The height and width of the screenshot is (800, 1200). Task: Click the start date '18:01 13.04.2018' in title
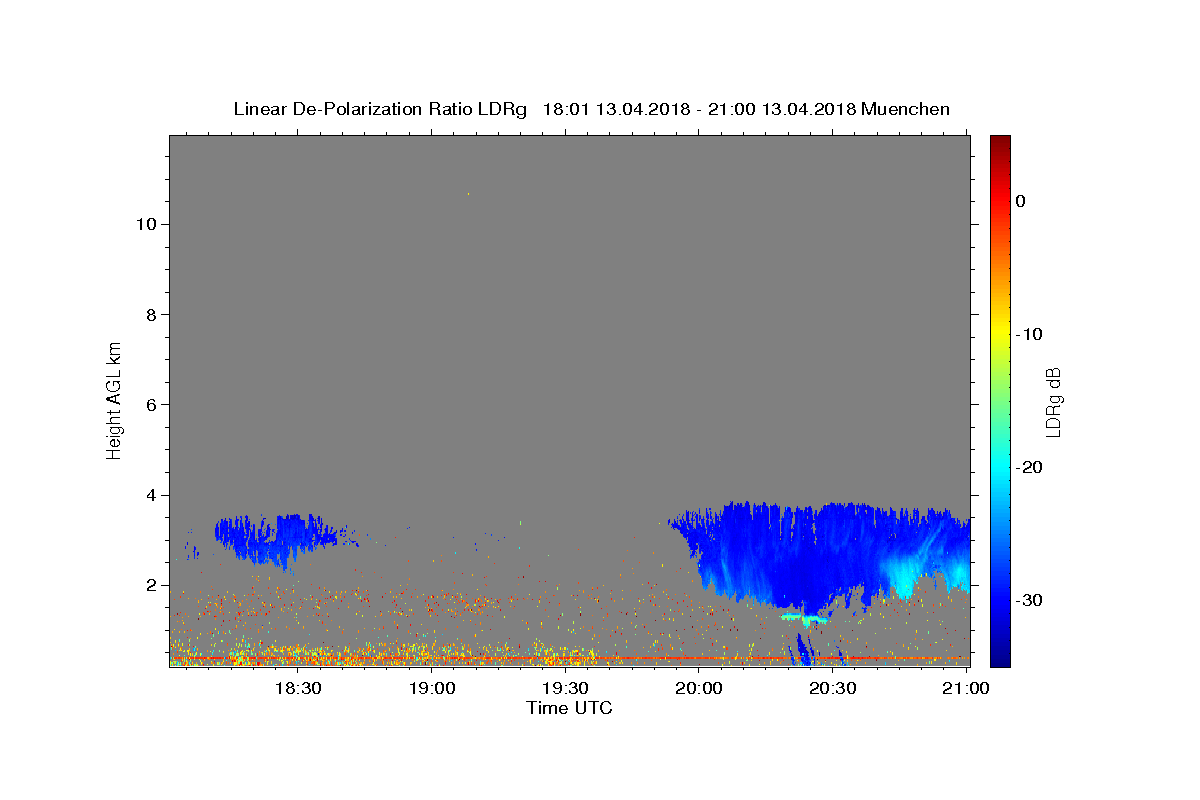[x=616, y=109]
